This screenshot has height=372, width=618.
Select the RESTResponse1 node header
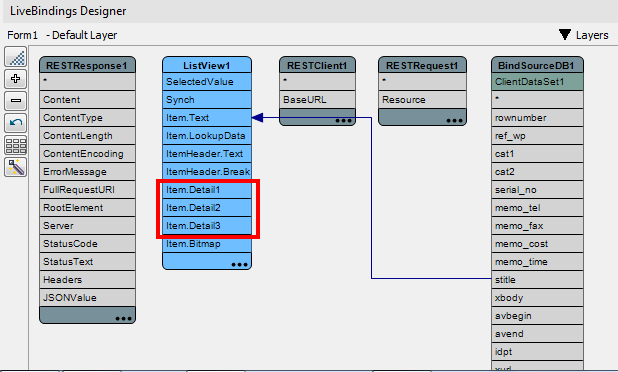click(x=87, y=65)
